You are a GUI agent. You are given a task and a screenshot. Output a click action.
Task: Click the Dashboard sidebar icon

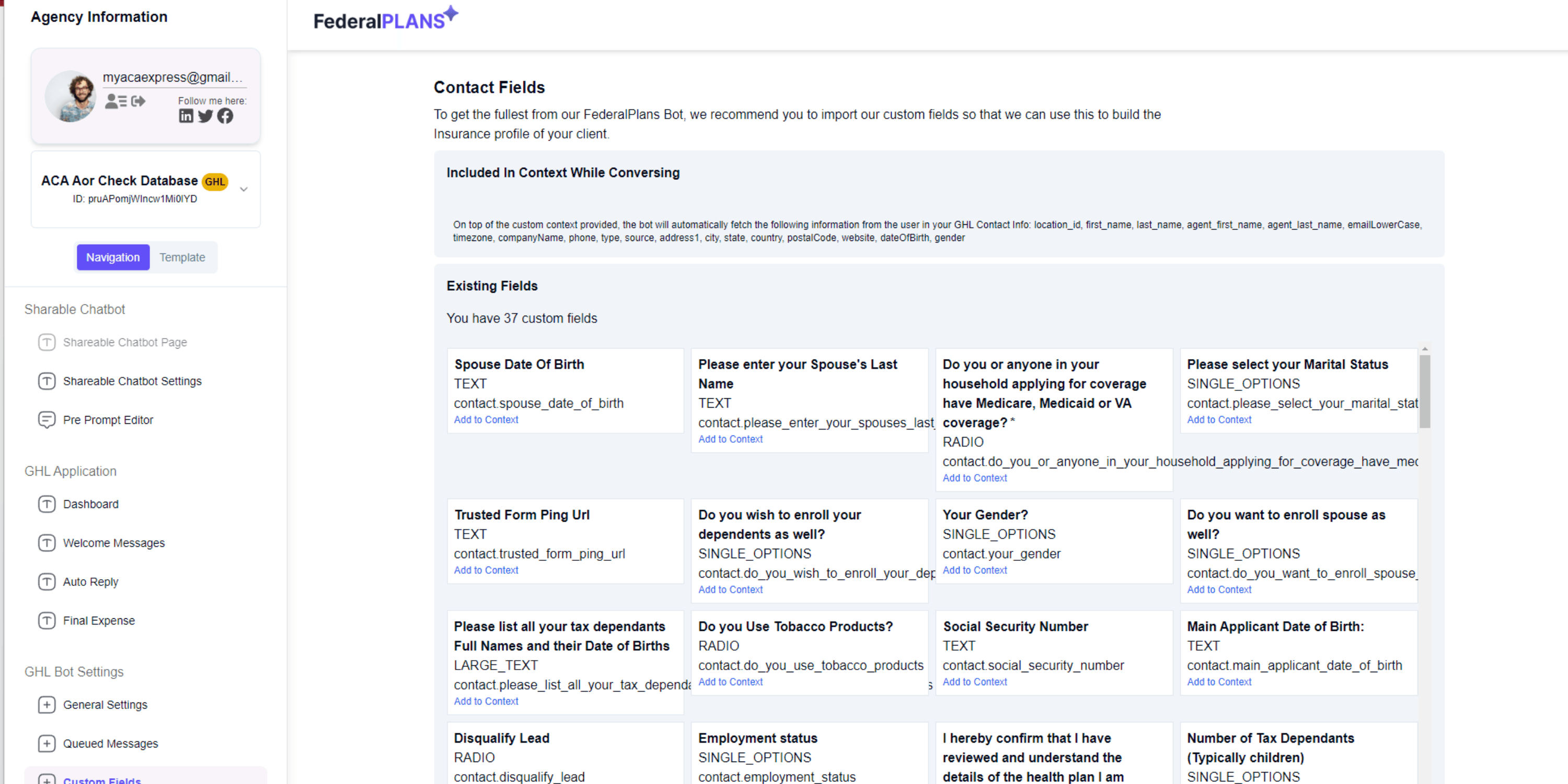[47, 504]
